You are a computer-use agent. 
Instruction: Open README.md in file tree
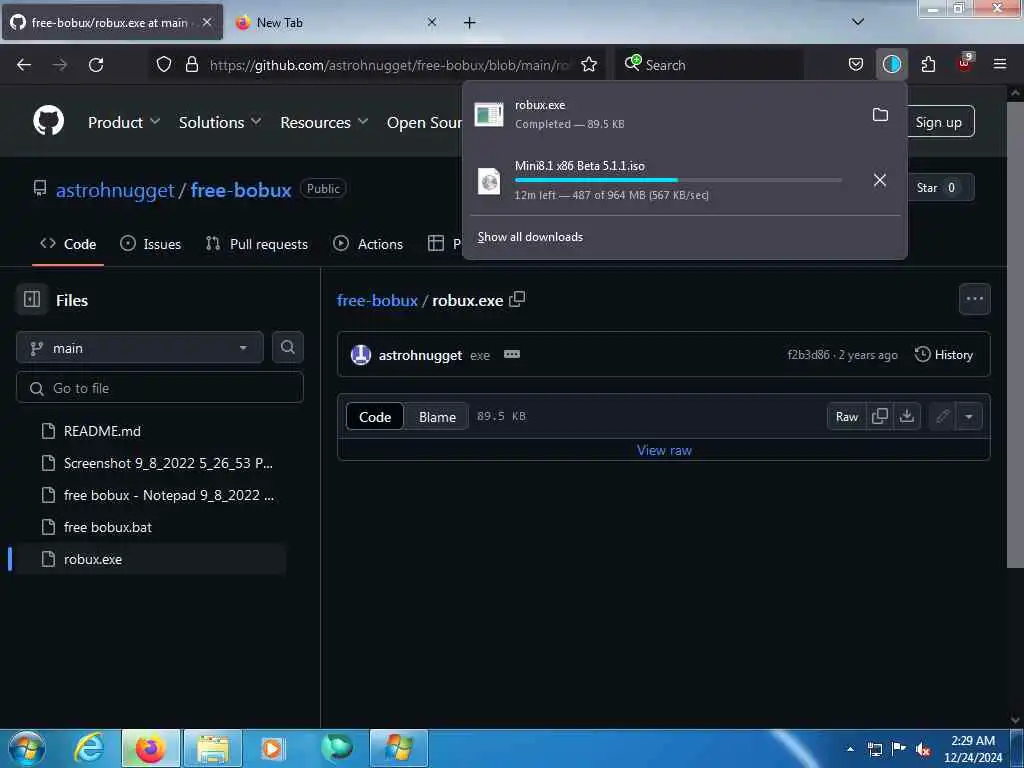(103, 431)
